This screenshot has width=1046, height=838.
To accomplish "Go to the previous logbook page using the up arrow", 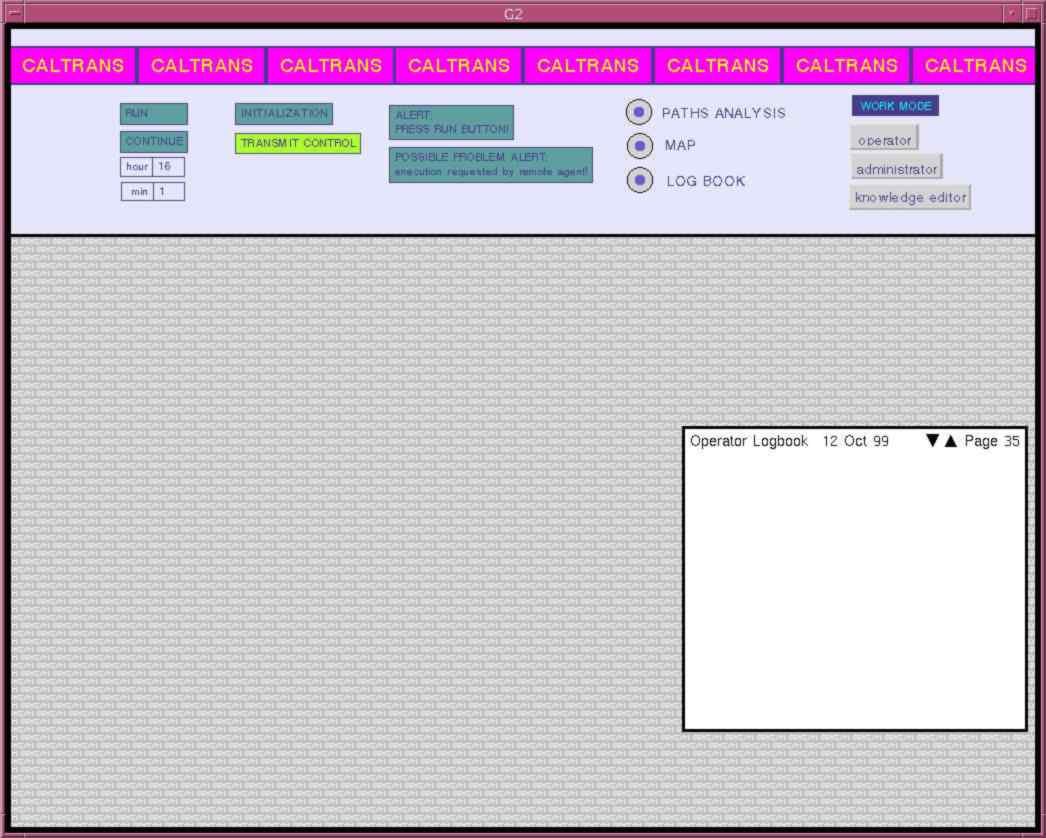I will [951, 440].
